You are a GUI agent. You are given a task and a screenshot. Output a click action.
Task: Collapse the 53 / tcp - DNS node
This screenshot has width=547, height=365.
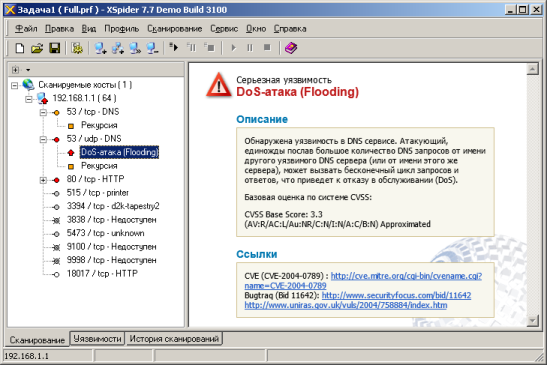43,112
